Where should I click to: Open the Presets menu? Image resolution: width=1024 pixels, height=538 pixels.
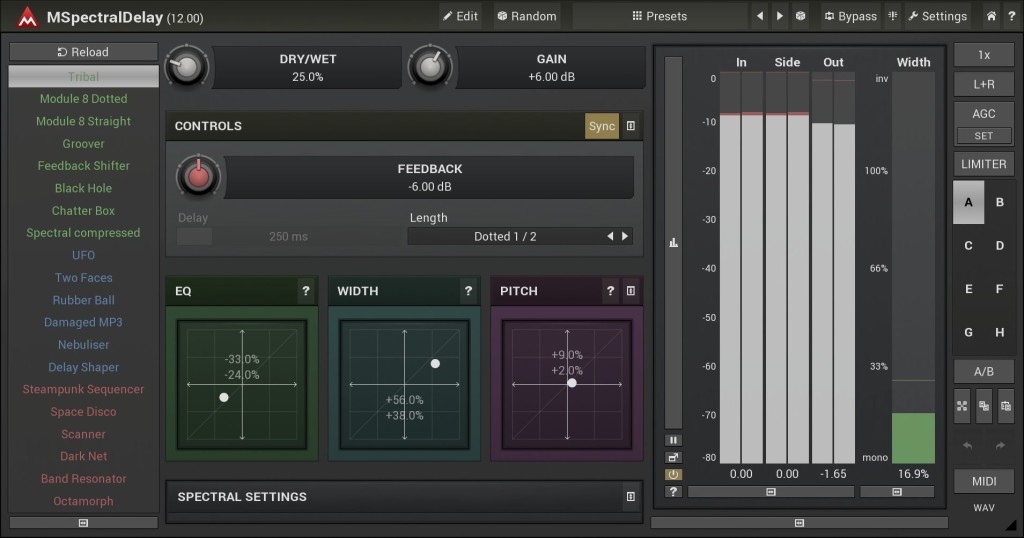pos(659,16)
